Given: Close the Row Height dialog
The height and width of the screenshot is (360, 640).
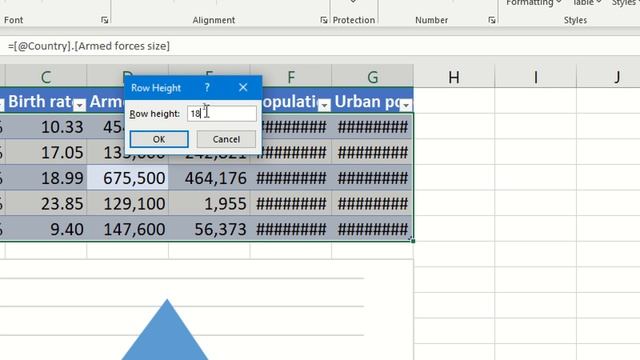Looking at the screenshot, I should pyautogui.click(x=243, y=87).
